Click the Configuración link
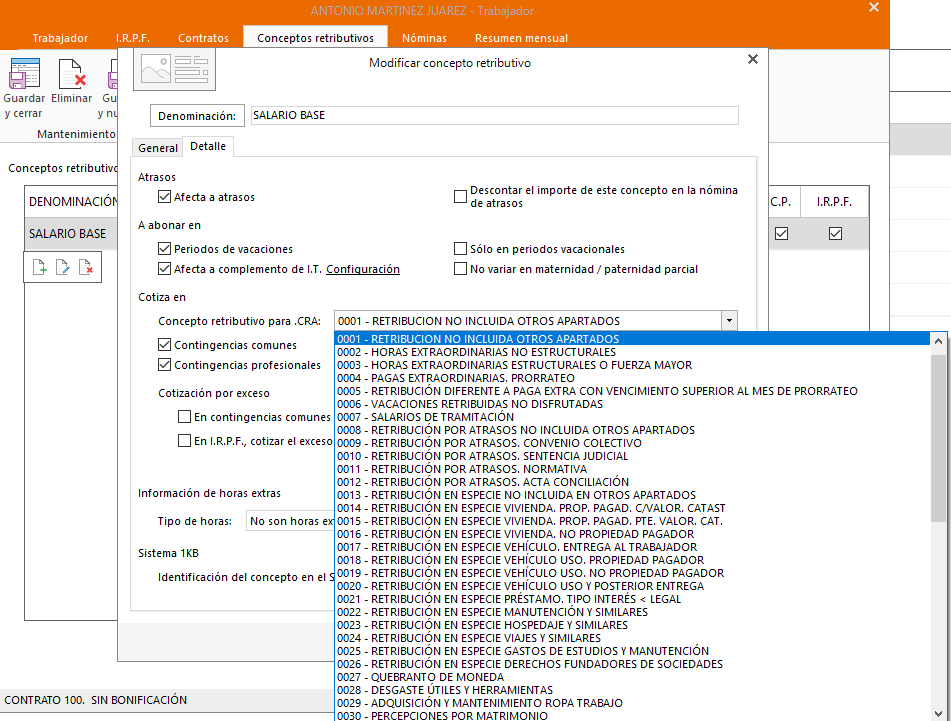 pyautogui.click(x=363, y=269)
